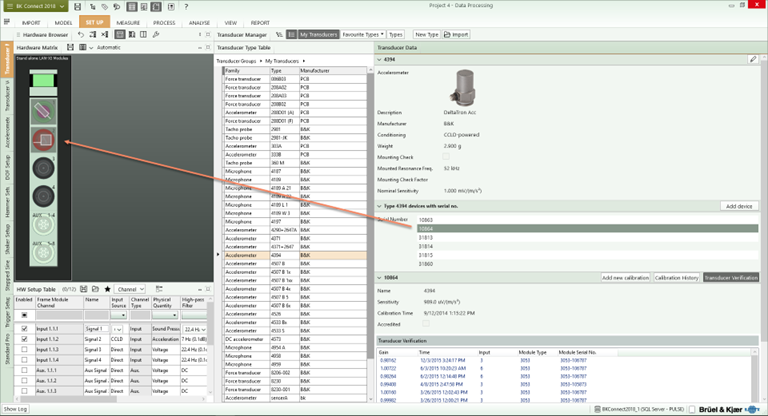Switch to the MEASURE ribbon tab
The image size is (768, 416).
pyautogui.click(x=127, y=21)
